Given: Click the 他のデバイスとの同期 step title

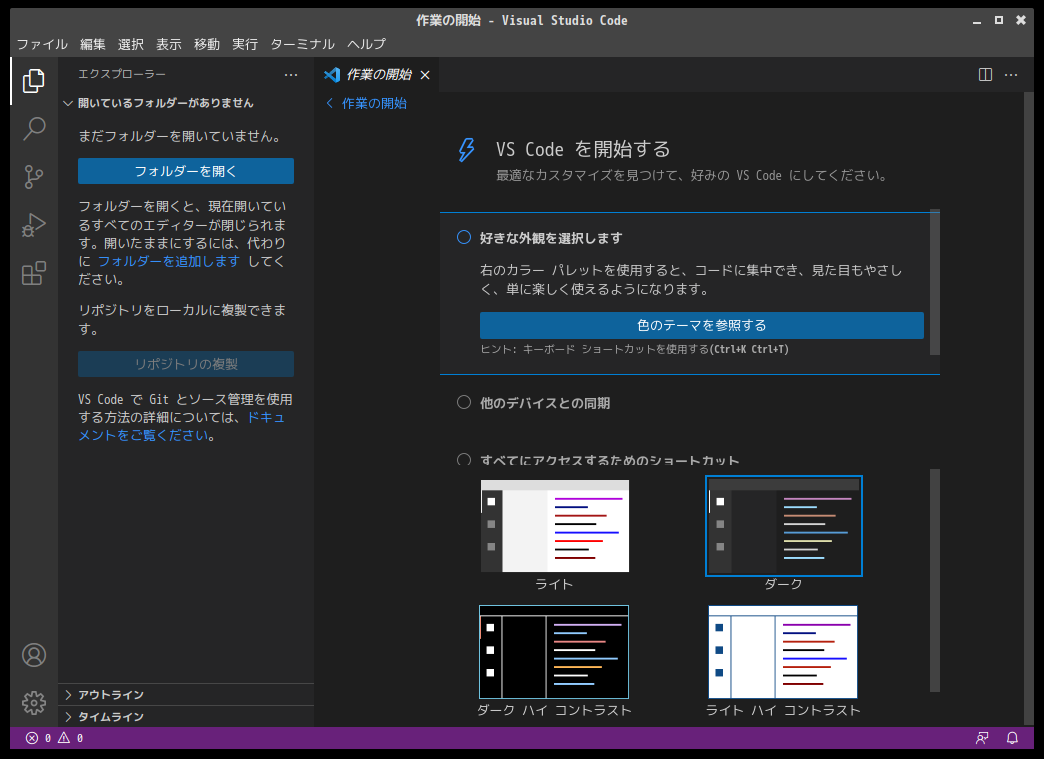Looking at the screenshot, I should [x=545, y=403].
